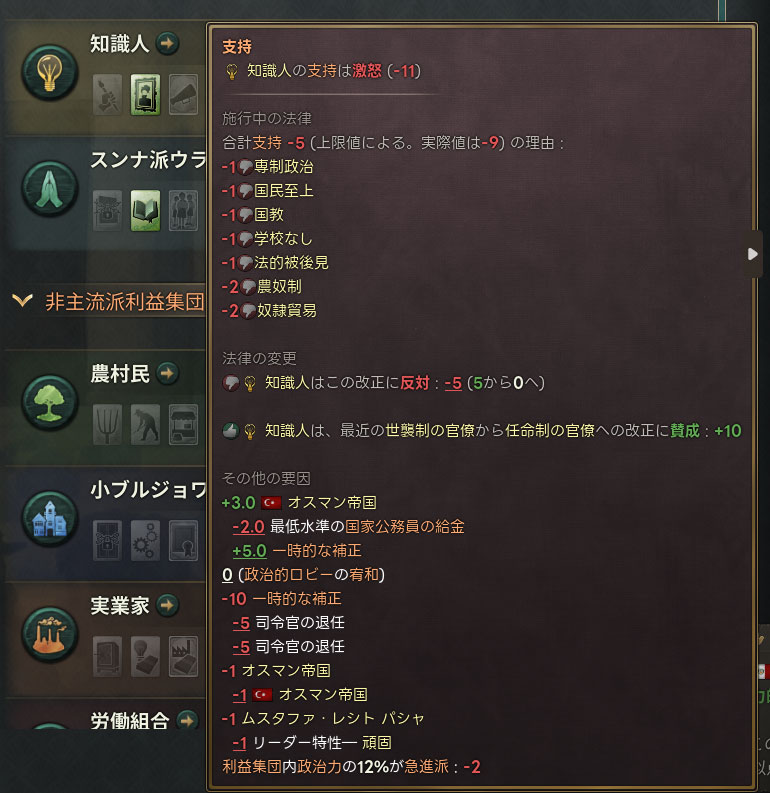The height and width of the screenshot is (793, 770).
Task: Click the 非主流派利益集団 header label
Action: pos(125,302)
